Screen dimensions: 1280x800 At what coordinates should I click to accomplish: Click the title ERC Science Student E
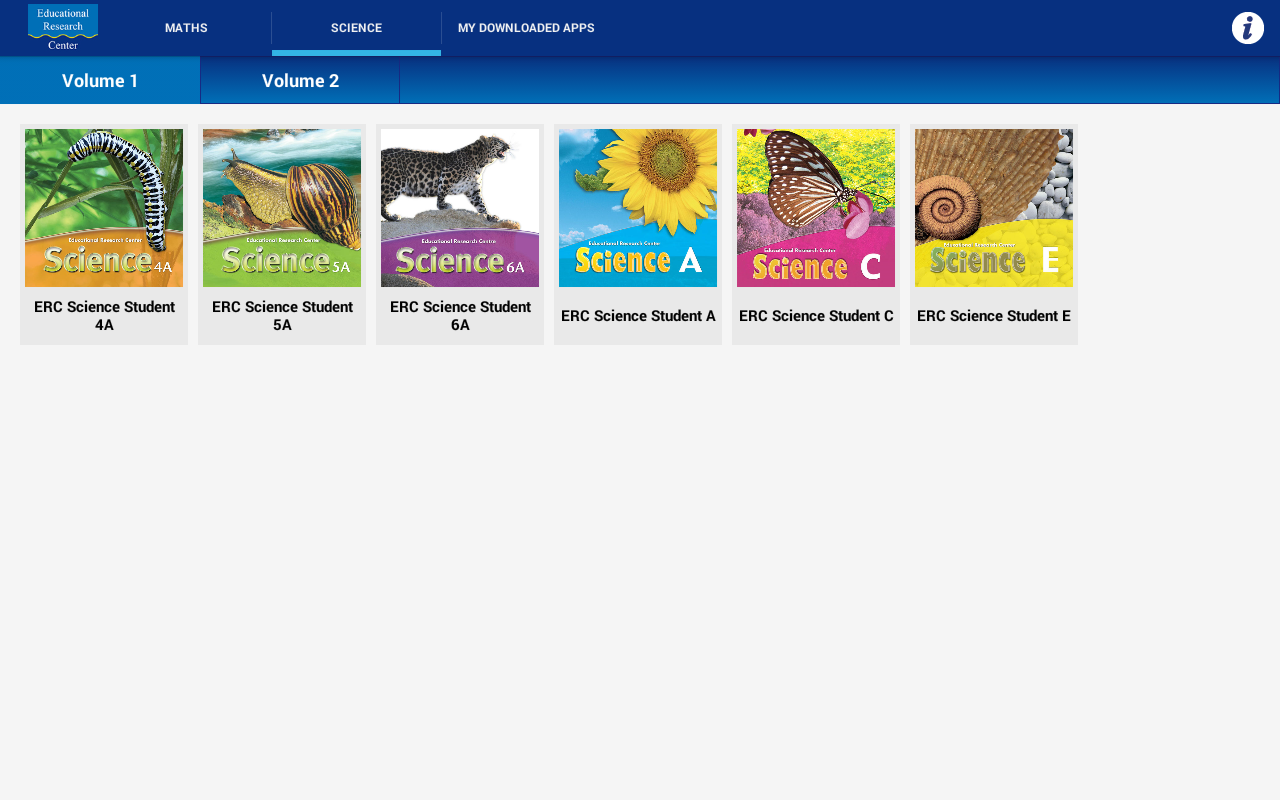(994, 316)
